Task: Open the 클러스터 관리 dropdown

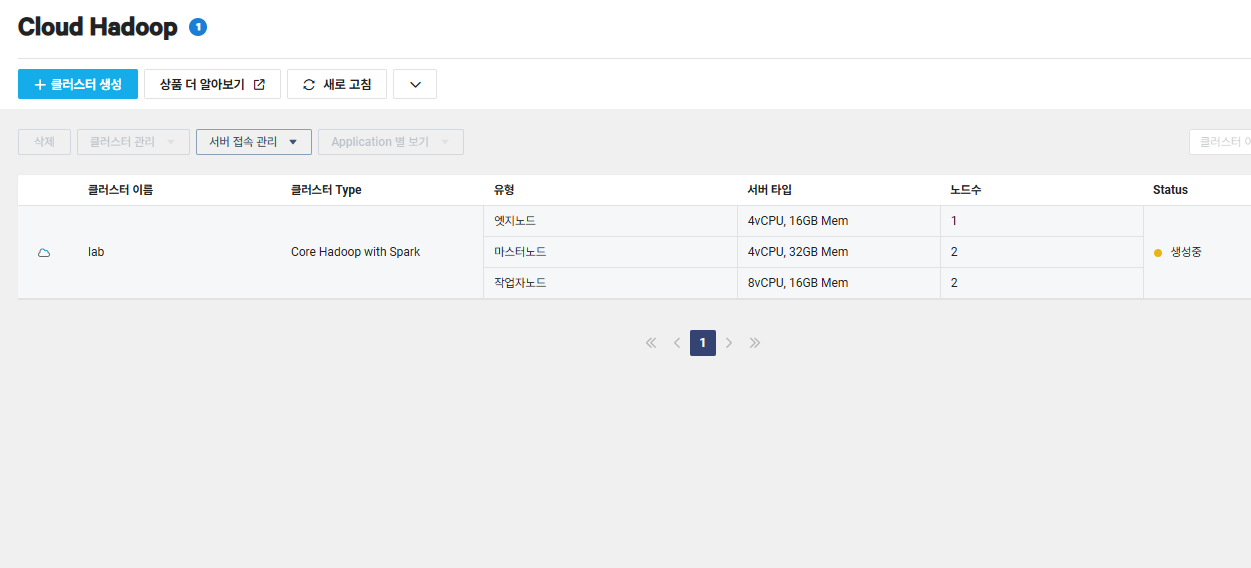Action: click(133, 142)
